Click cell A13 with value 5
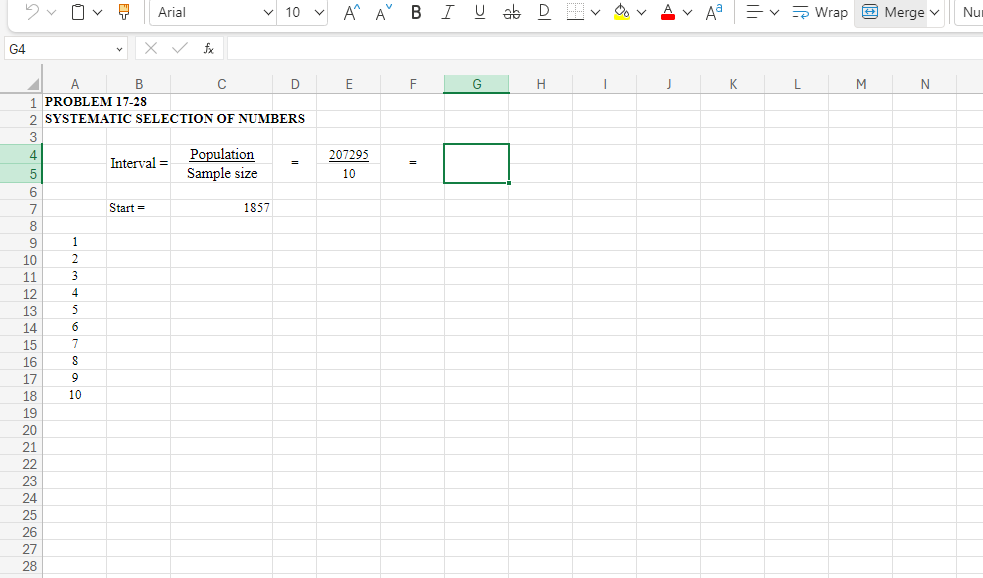Image resolution: width=983 pixels, height=578 pixels. [75, 310]
